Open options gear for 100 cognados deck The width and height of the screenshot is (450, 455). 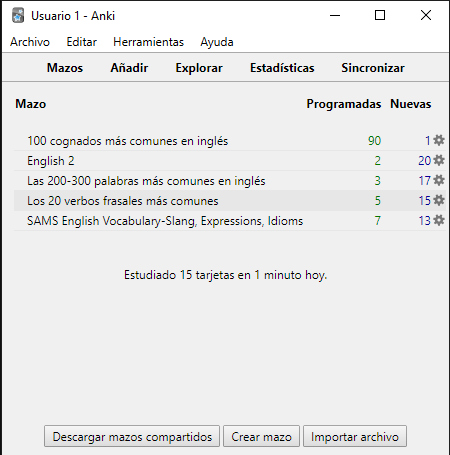tap(439, 140)
